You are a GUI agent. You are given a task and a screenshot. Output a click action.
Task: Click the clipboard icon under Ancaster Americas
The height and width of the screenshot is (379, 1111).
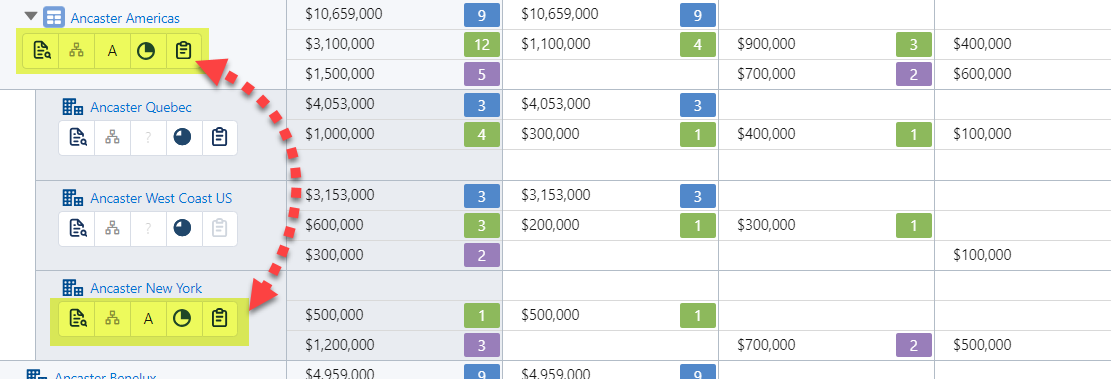(x=183, y=51)
